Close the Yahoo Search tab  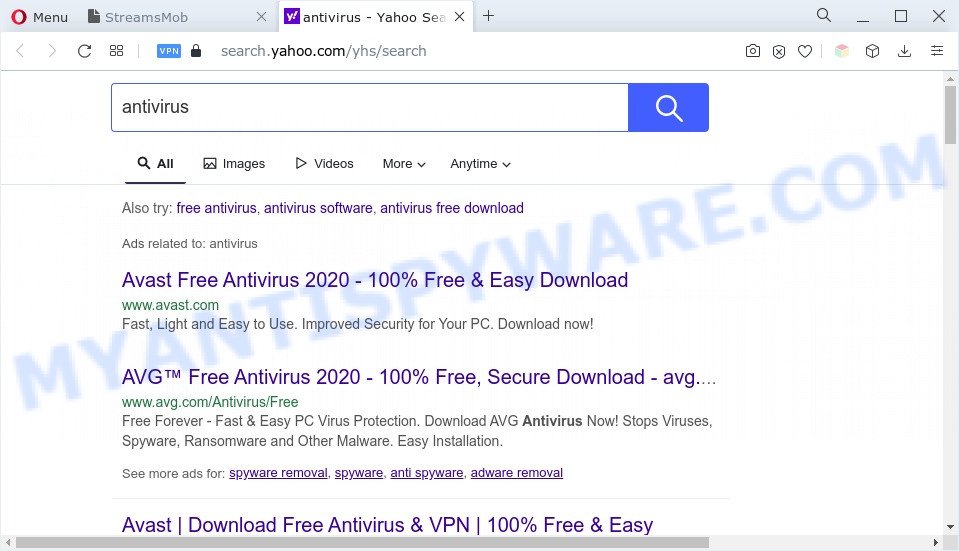(460, 17)
